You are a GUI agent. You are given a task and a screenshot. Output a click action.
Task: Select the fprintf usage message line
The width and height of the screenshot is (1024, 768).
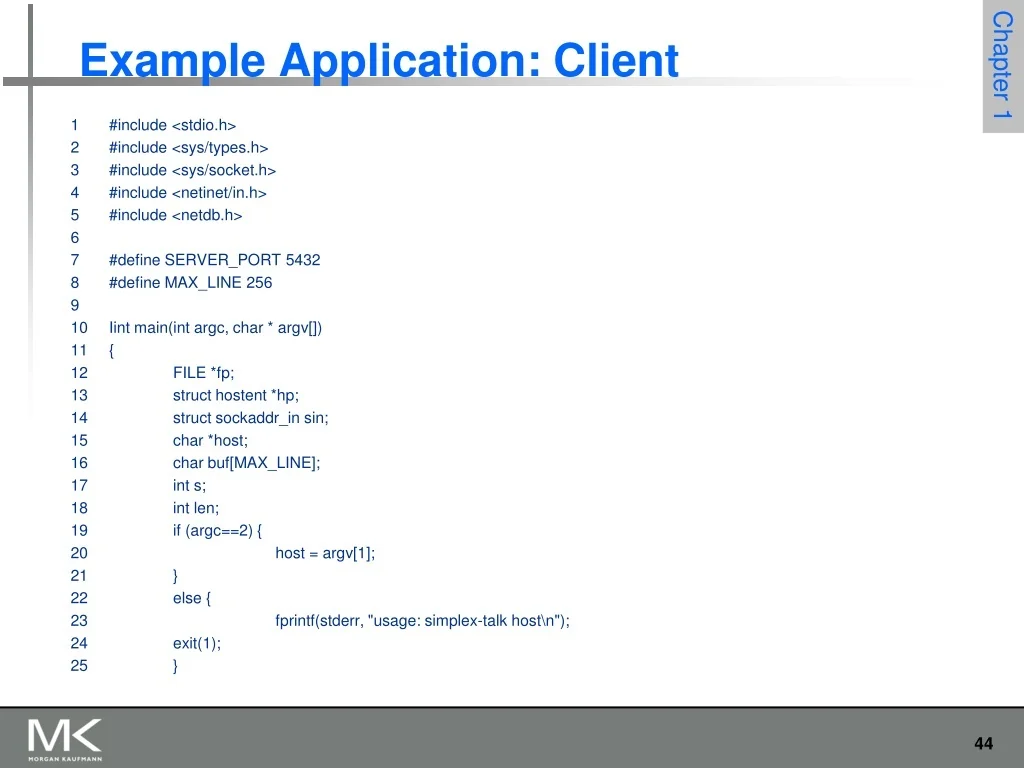coord(422,621)
